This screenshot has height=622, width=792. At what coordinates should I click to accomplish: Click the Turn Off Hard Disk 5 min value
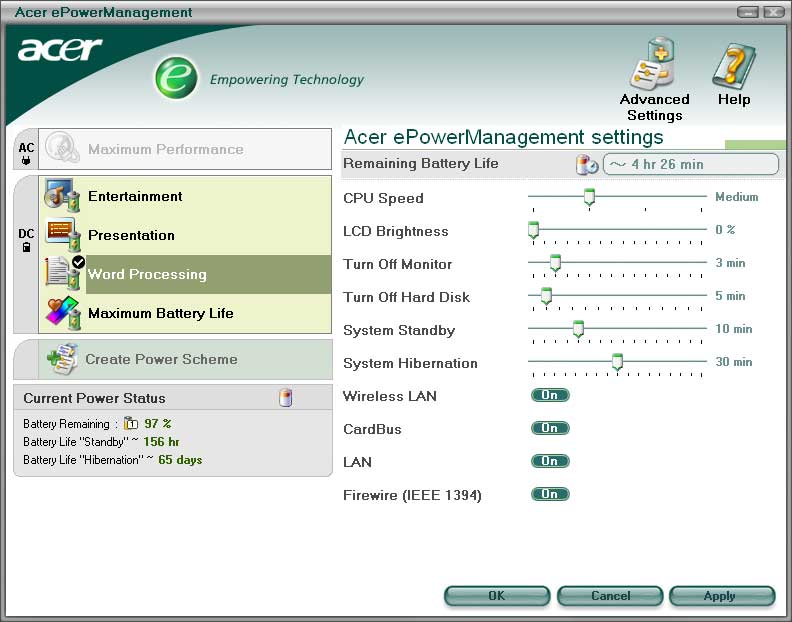730,296
